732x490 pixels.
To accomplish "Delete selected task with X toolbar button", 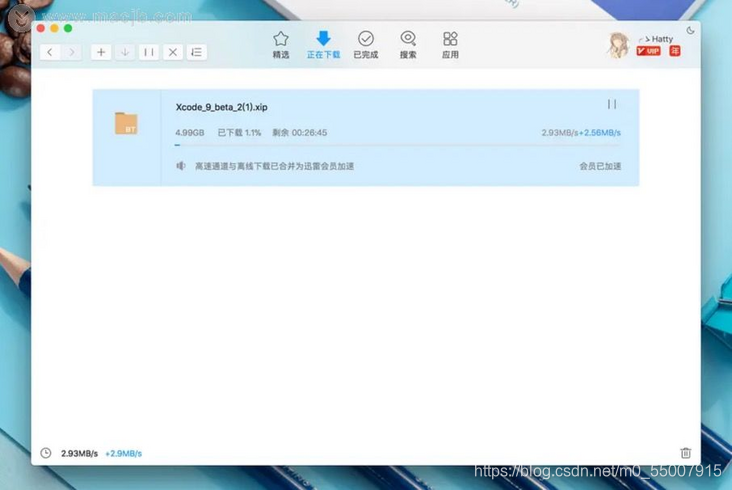I will pyautogui.click(x=173, y=52).
